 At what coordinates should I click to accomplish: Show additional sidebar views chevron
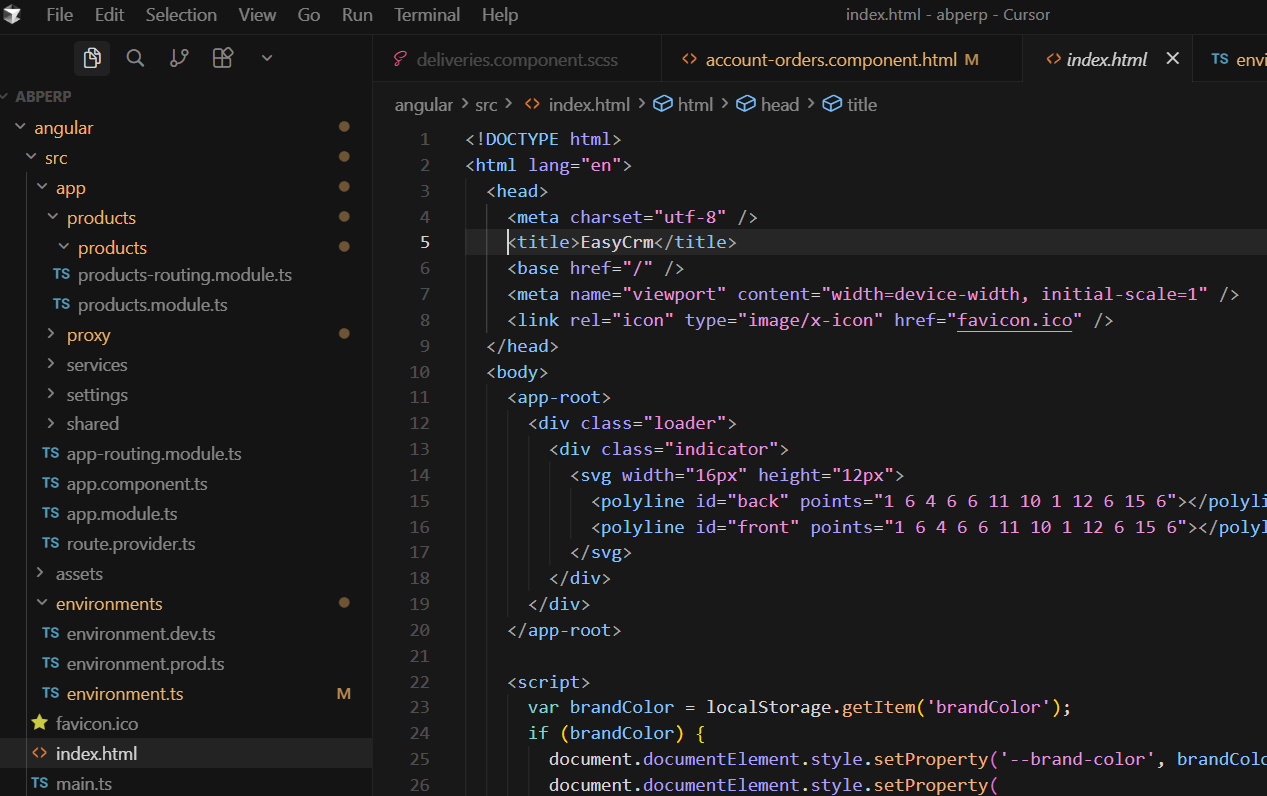tap(267, 59)
